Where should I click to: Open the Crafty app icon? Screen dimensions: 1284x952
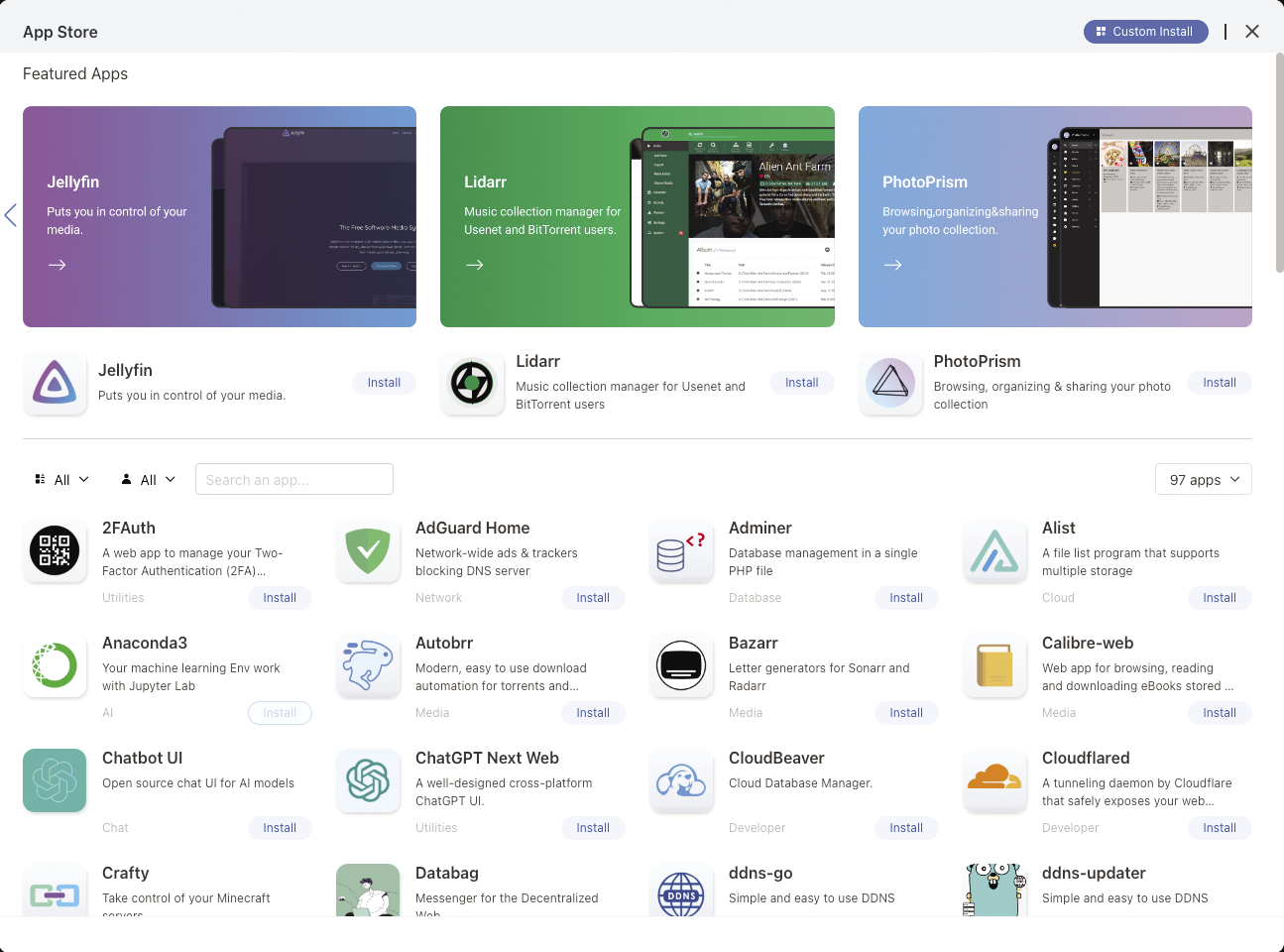tap(55, 891)
